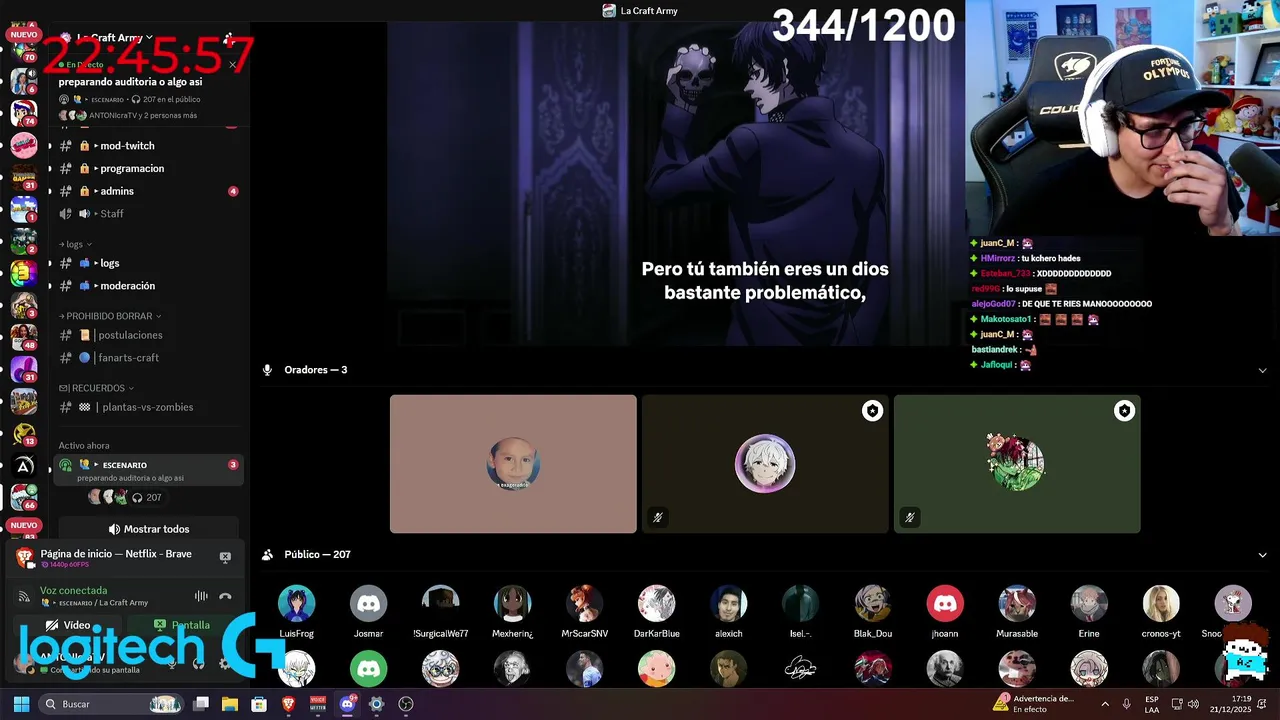The width and height of the screenshot is (1280, 720).
Task: Open La Craft Army server dropdown
Action: (115, 38)
